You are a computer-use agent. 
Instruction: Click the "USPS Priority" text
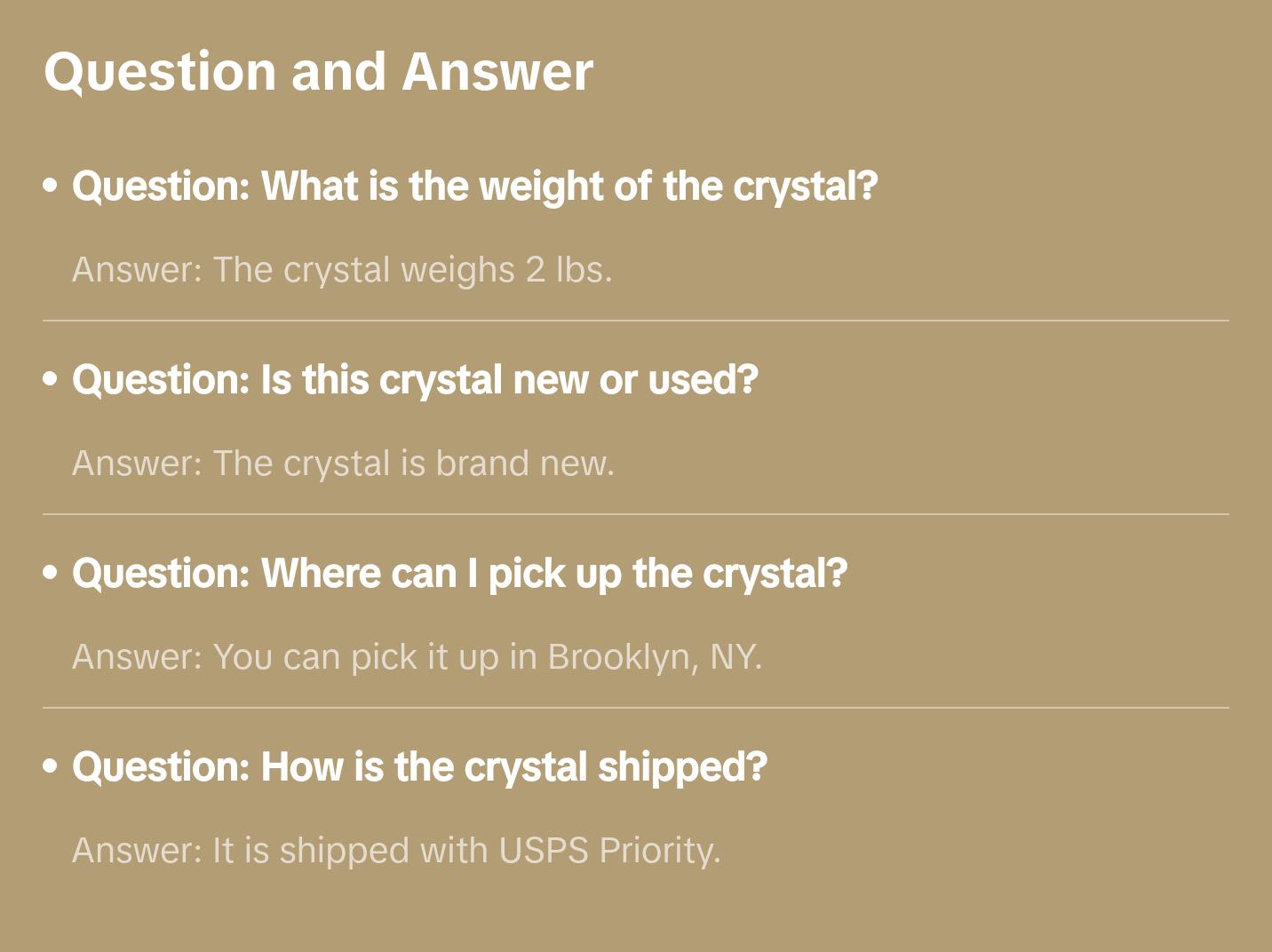tap(608, 851)
